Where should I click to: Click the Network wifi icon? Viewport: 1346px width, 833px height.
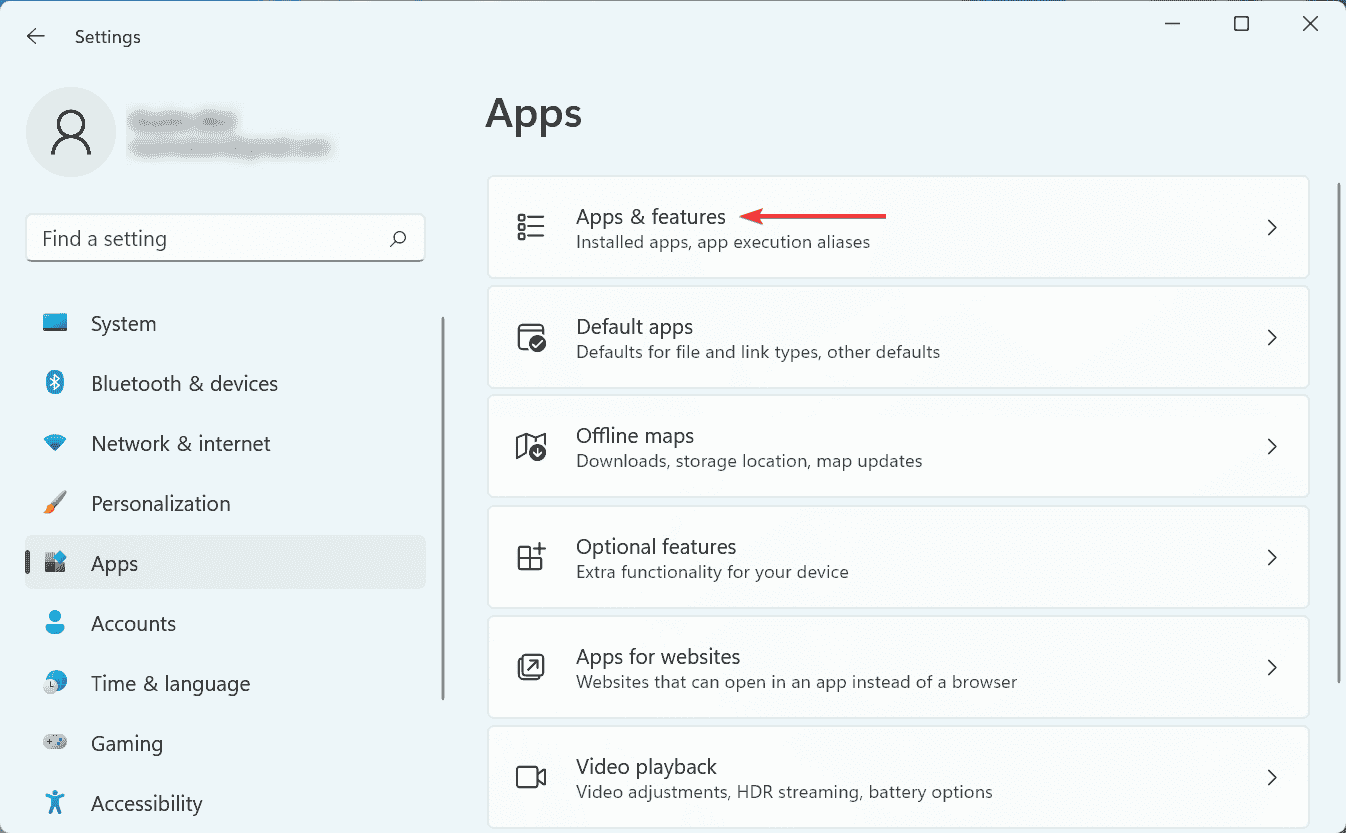[55, 442]
